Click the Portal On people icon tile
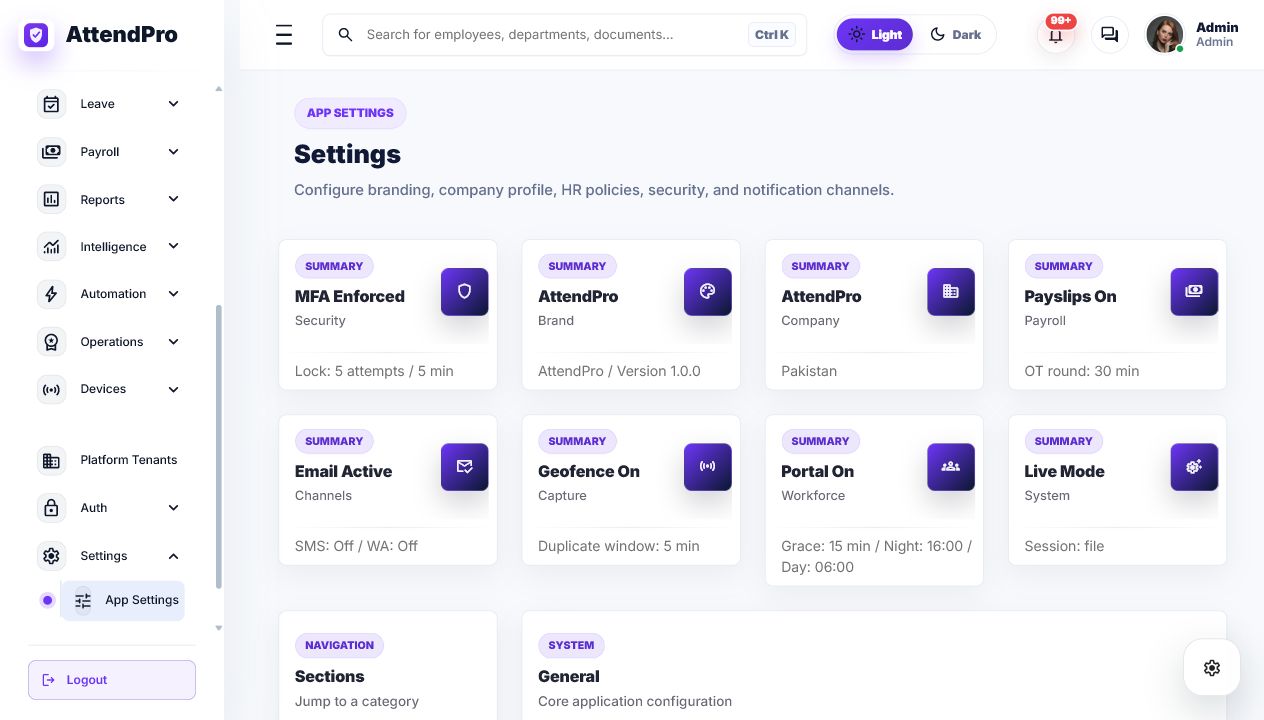This screenshot has height=720, width=1264. pyautogui.click(x=950, y=467)
